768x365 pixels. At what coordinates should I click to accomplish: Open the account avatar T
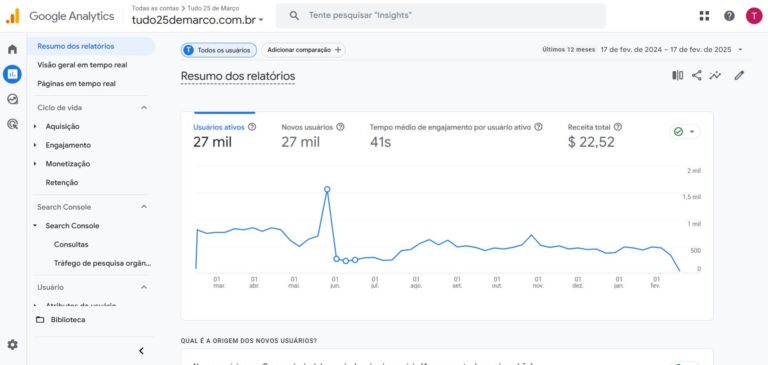[x=754, y=16]
